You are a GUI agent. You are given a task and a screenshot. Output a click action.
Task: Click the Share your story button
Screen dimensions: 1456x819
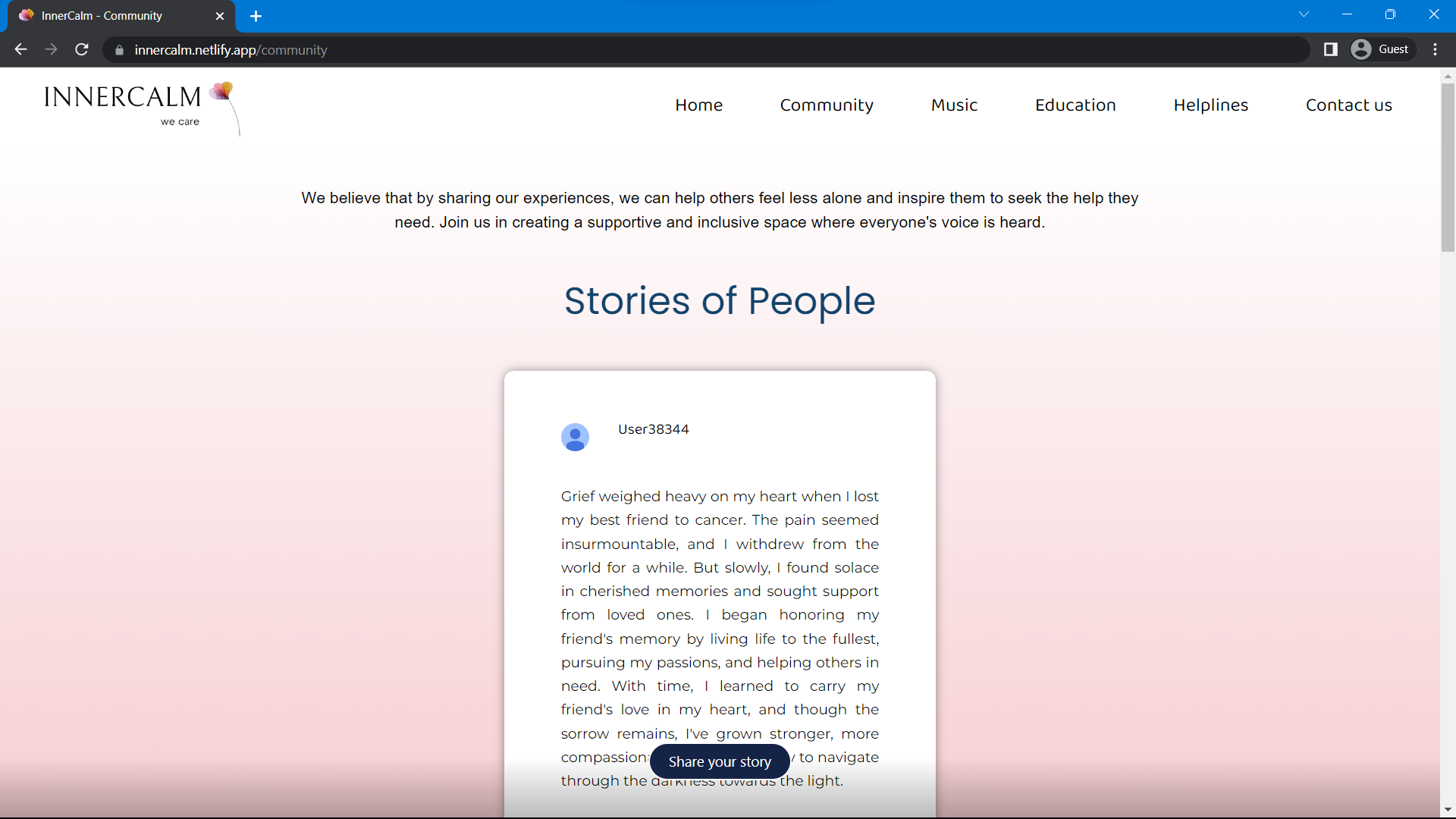coord(720,761)
